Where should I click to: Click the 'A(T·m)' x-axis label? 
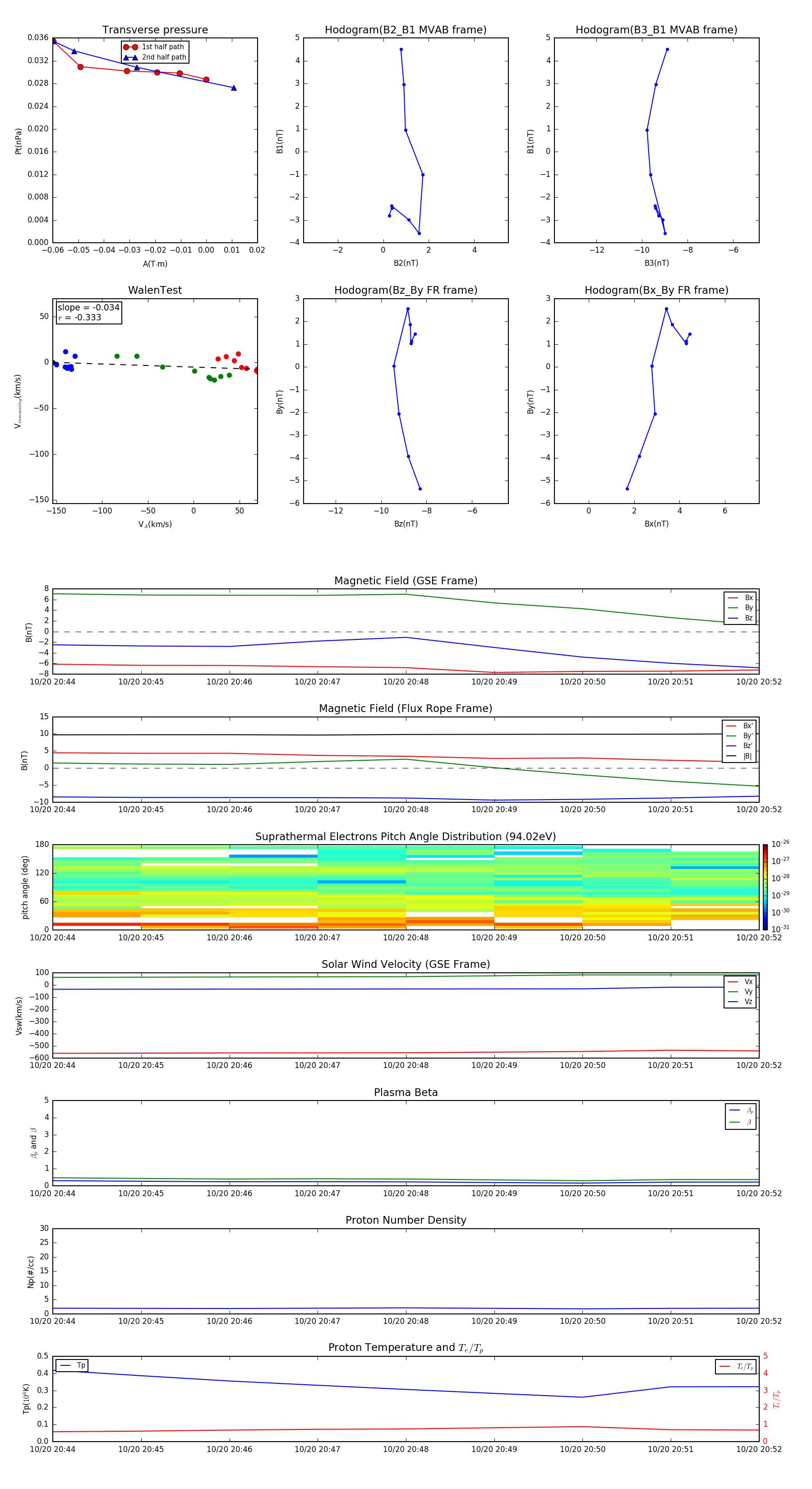tap(155, 264)
